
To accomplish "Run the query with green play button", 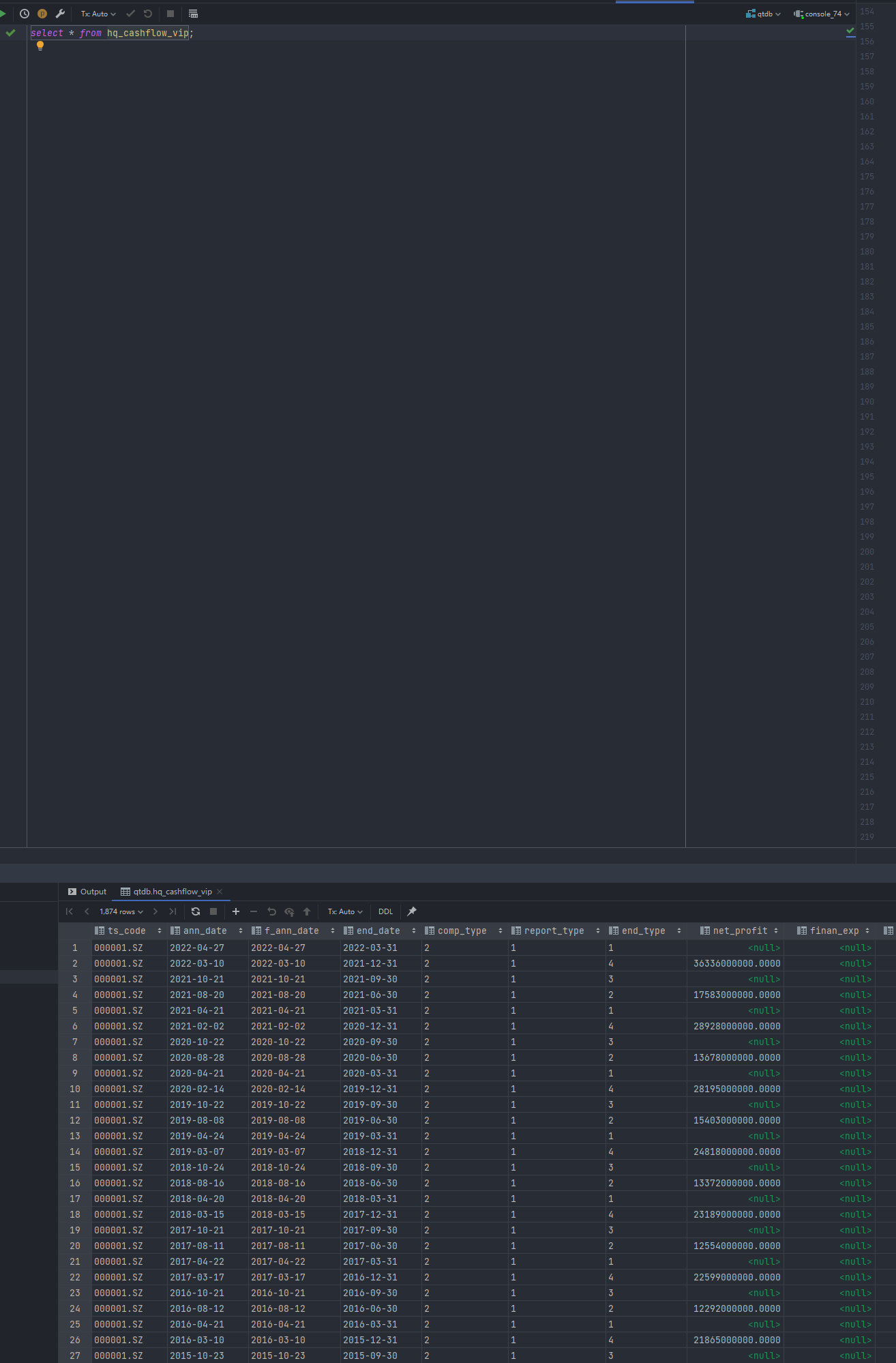I will 3,14.
